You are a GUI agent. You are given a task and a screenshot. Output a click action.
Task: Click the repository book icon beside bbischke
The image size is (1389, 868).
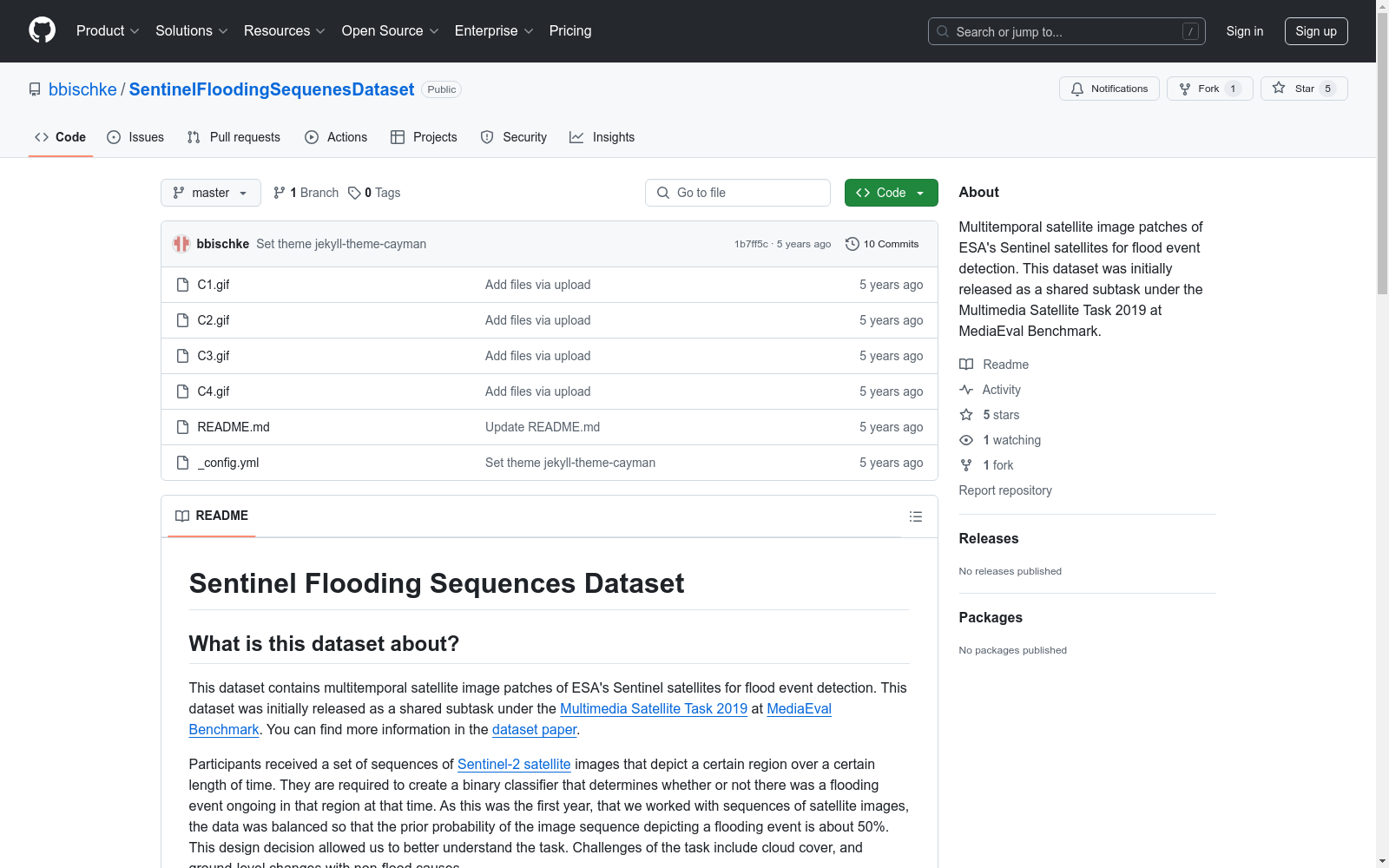35,89
